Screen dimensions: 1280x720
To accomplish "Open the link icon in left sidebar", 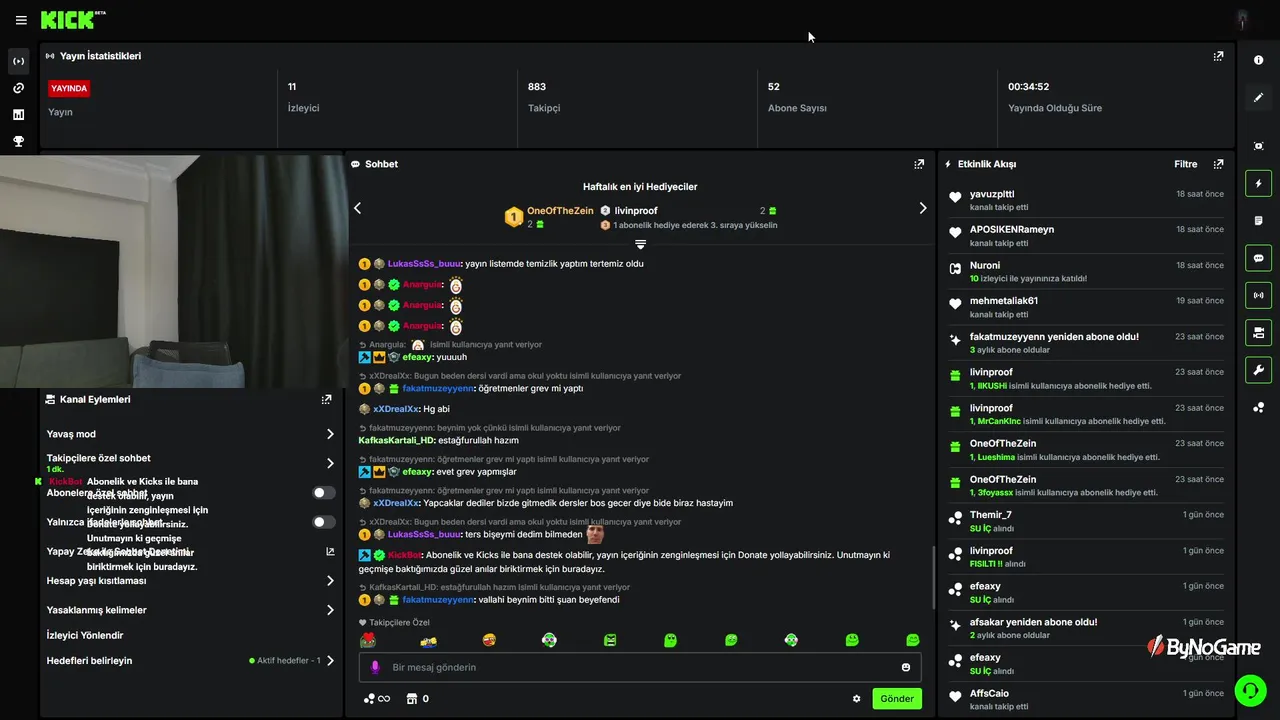I will pos(18,88).
